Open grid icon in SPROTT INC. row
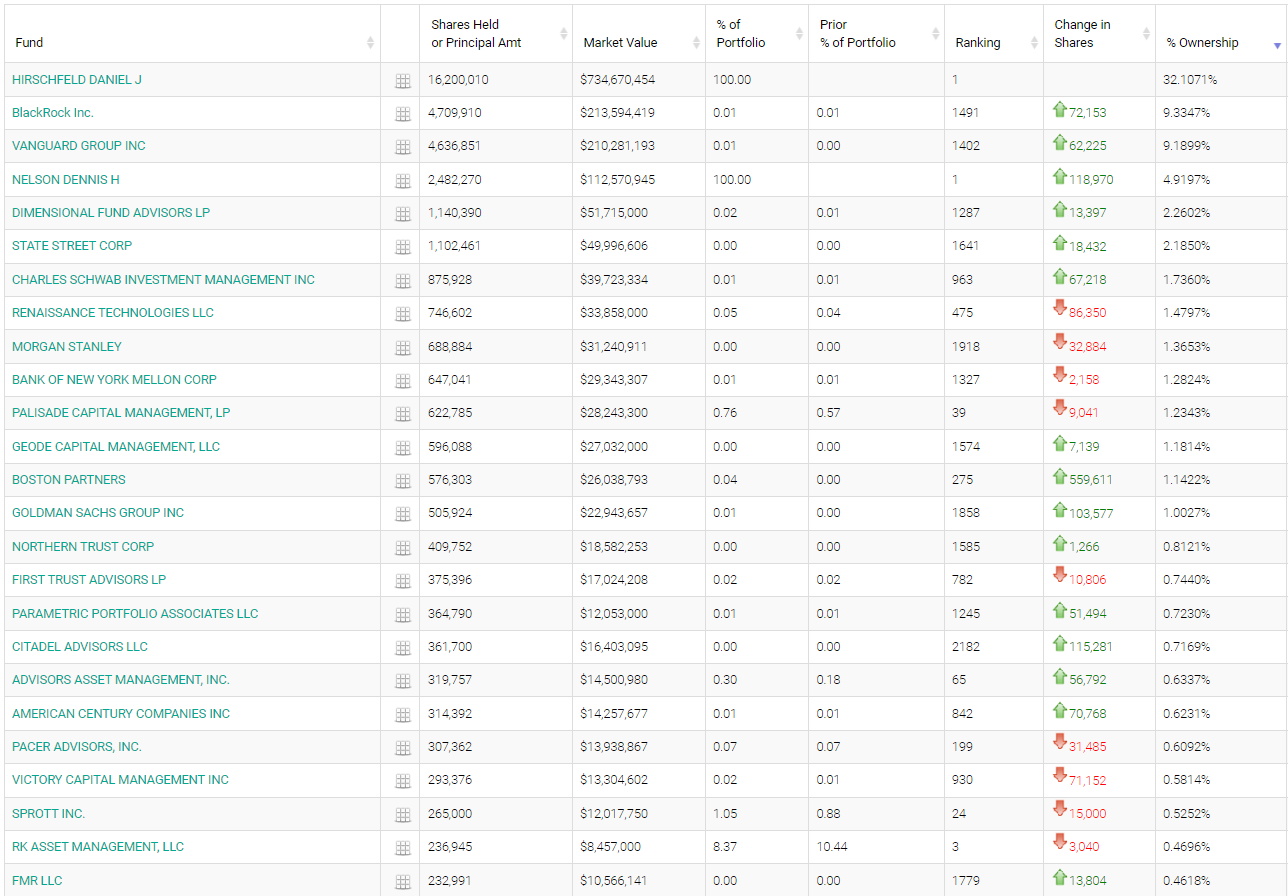 click(x=403, y=815)
